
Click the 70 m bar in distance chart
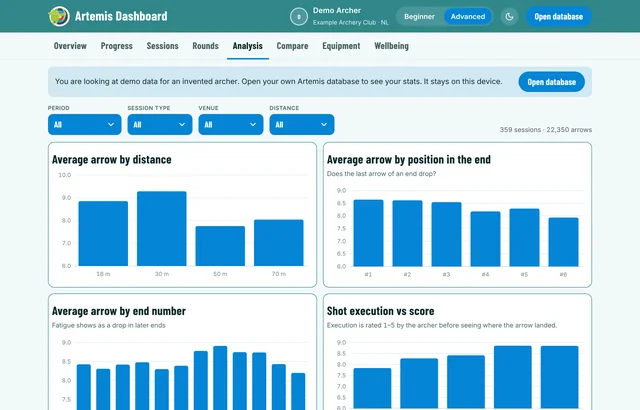[279, 243]
